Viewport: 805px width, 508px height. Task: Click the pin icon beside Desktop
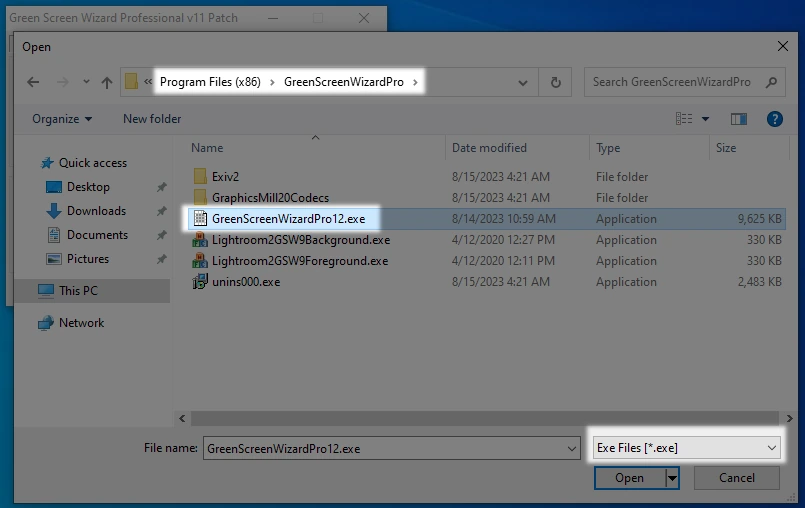(x=162, y=187)
